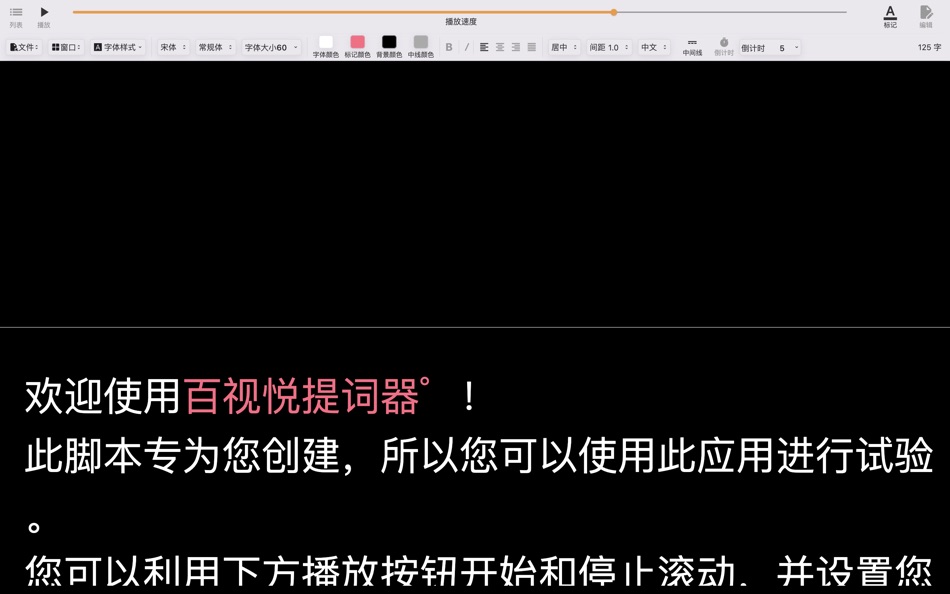The width and height of the screenshot is (950, 594).
Task: Open the 常规体 font weight dropdown
Action: point(215,47)
